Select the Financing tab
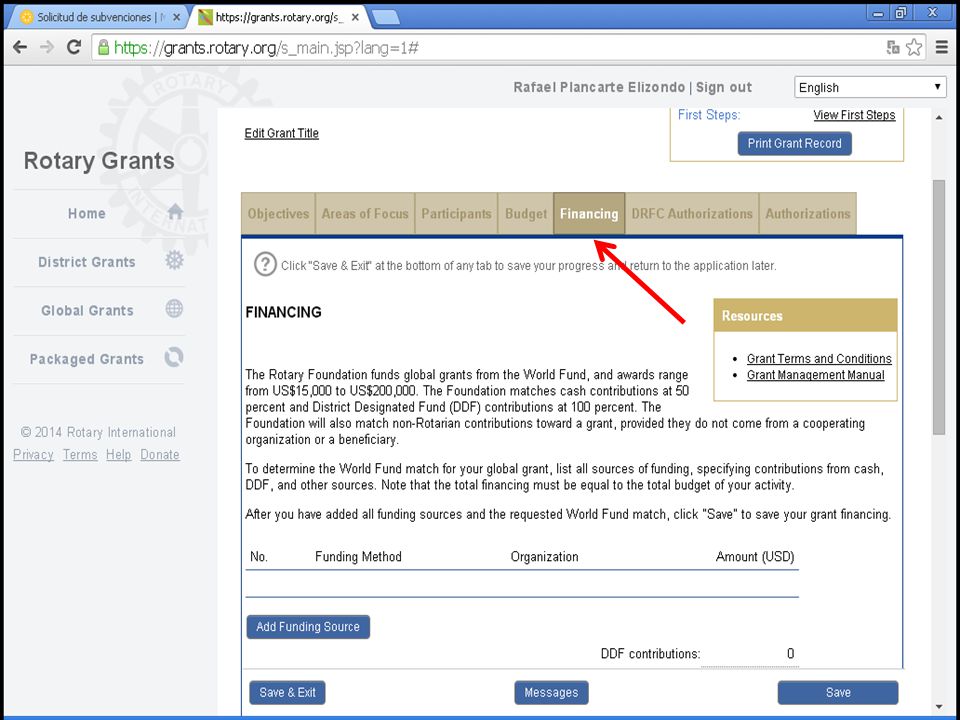This screenshot has height=720, width=960. click(x=589, y=214)
